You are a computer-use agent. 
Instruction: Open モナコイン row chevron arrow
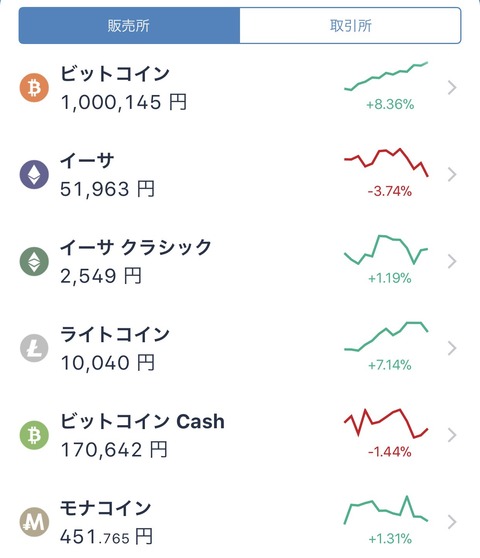(x=452, y=522)
